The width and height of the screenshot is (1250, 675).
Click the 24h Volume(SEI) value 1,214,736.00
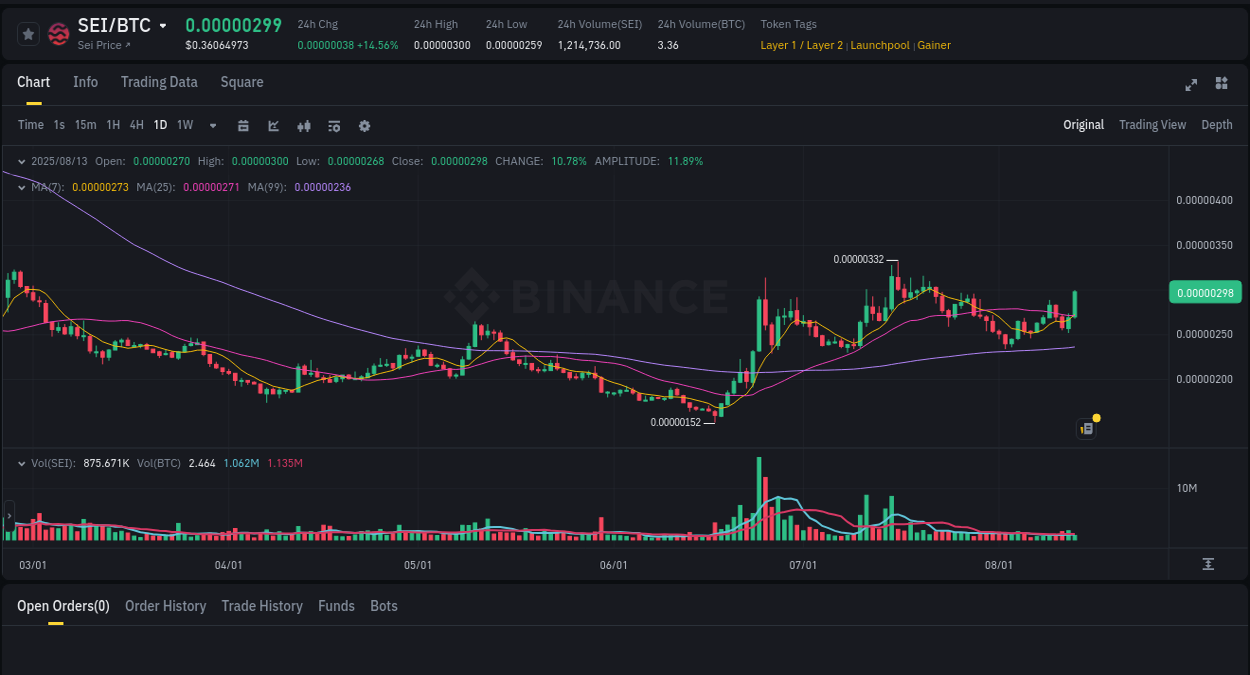[x=589, y=46]
